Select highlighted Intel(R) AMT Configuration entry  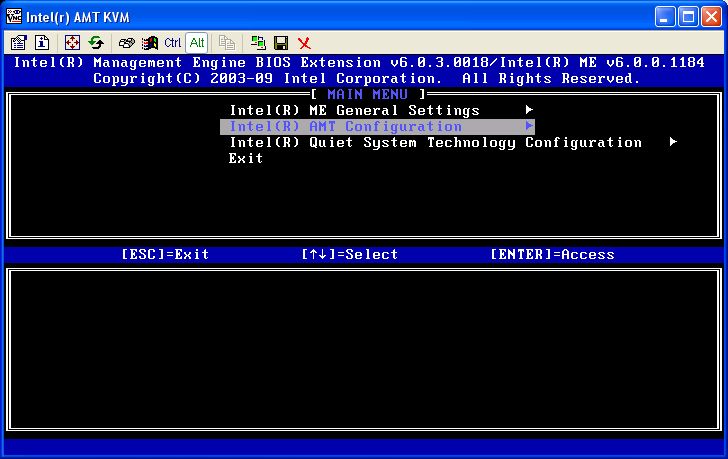(346, 127)
